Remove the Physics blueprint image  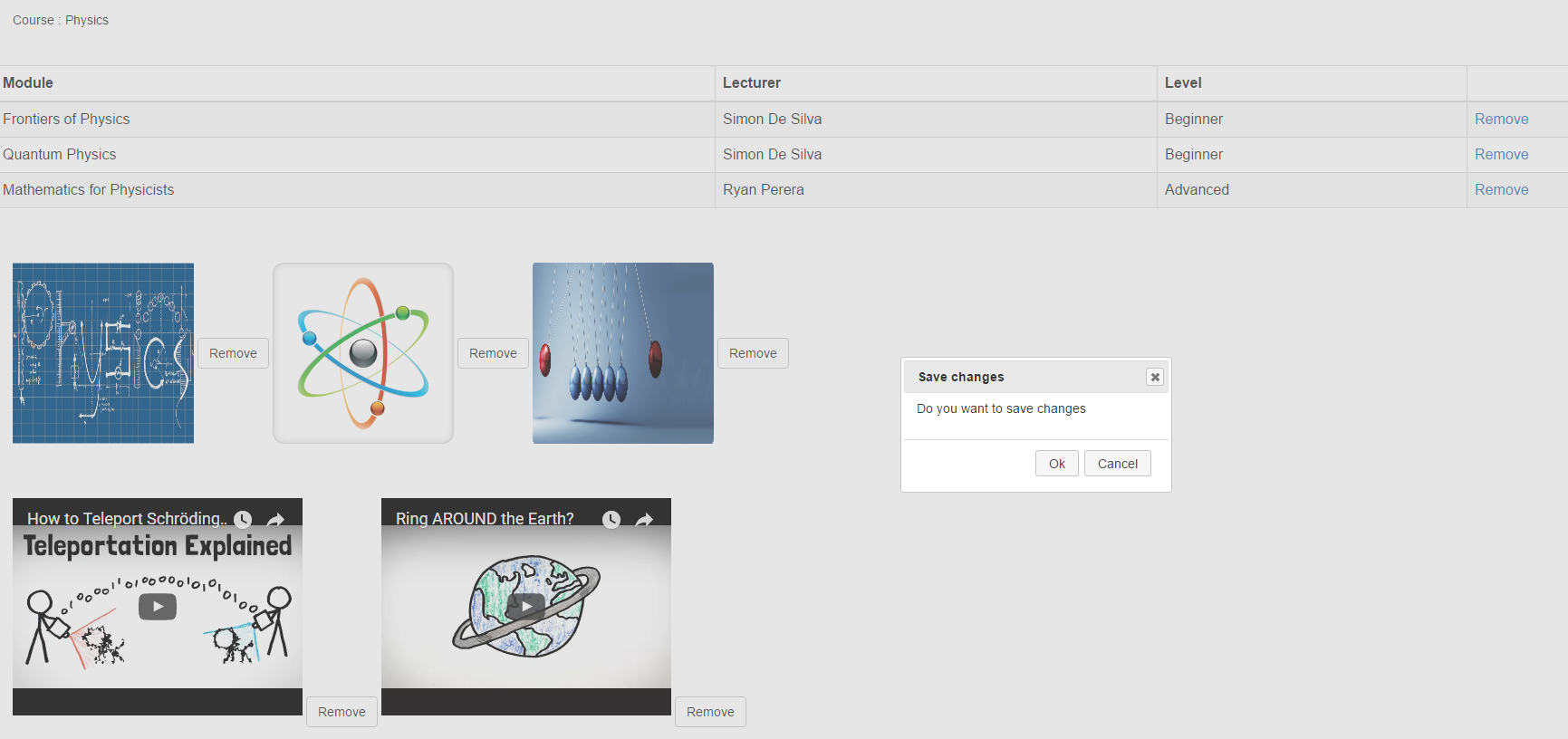[233, 353]
